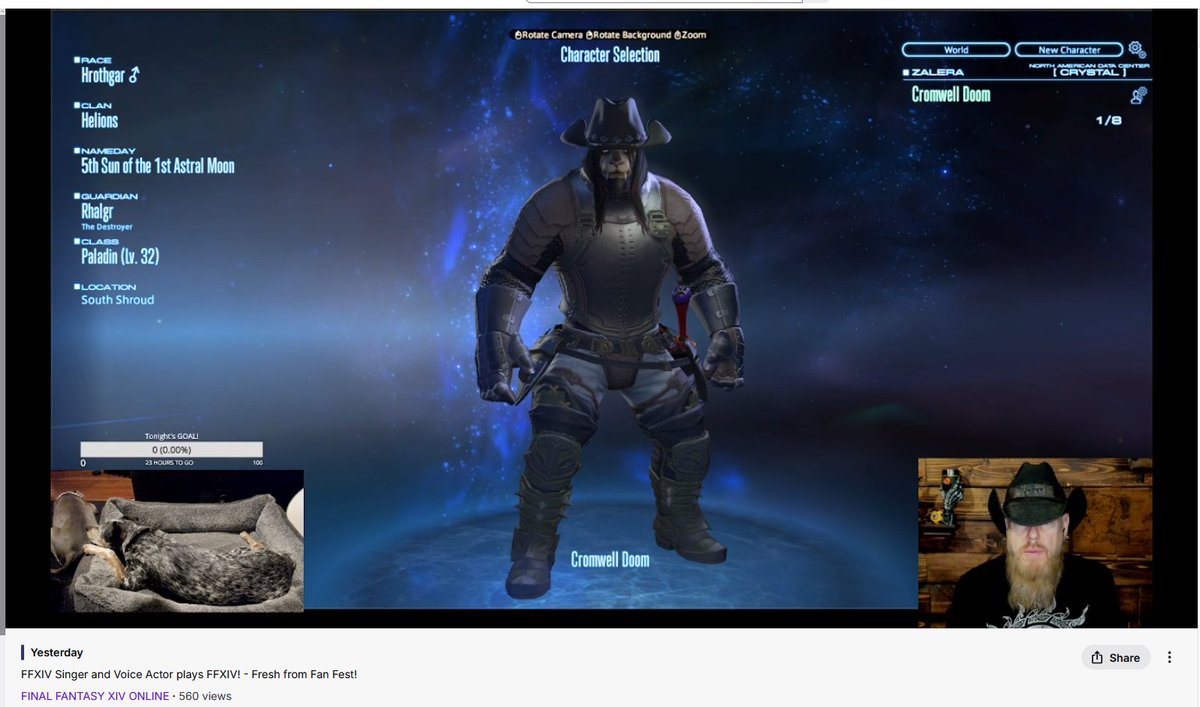
Task: Click the Yesterday date label
Action: (57, 652)
